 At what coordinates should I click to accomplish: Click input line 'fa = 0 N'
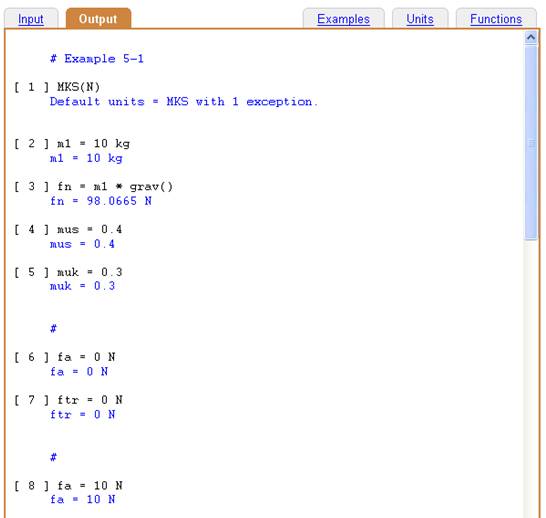pos(86,357)
